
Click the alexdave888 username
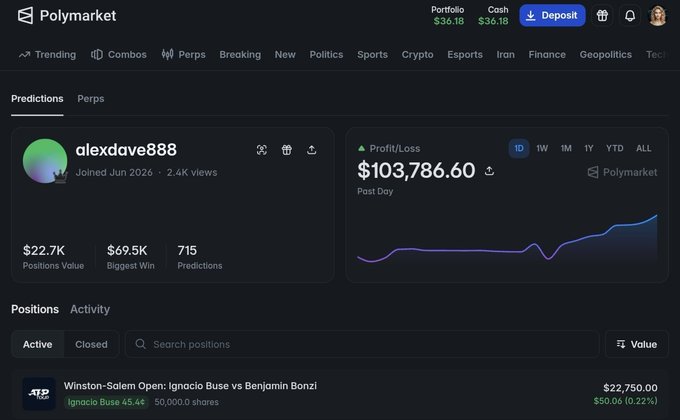[x=126, y=150]
